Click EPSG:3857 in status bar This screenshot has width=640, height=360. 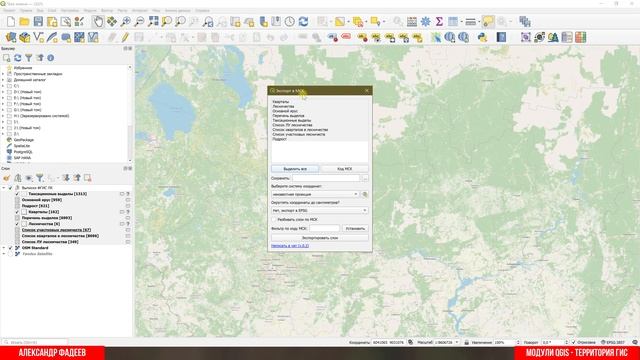click(613, 342)
